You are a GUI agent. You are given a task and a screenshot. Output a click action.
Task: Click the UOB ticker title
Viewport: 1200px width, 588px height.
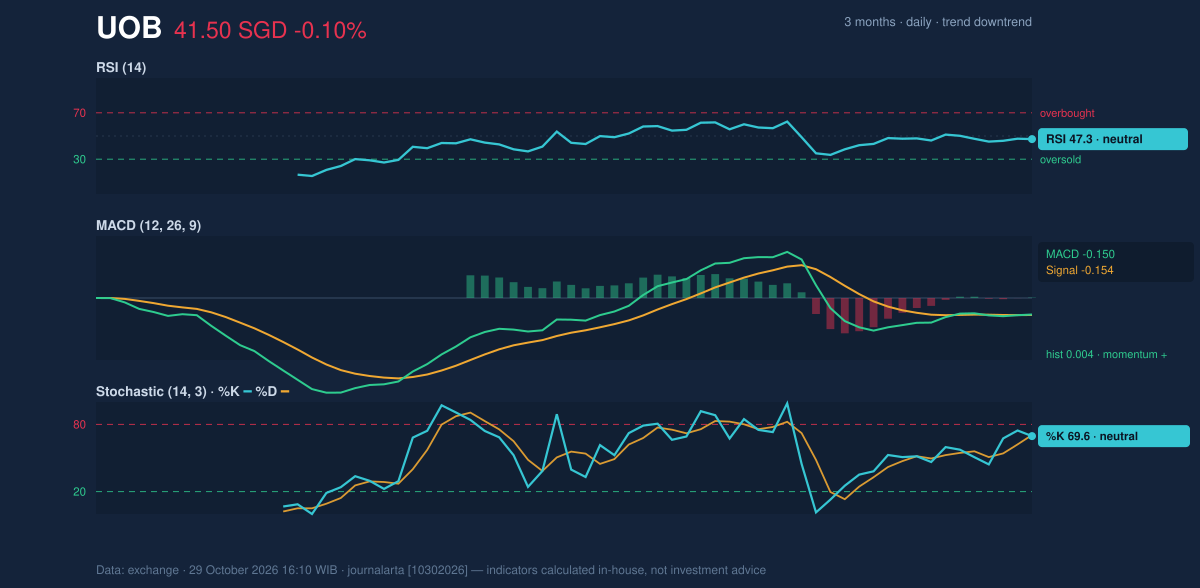coord(129,29)
